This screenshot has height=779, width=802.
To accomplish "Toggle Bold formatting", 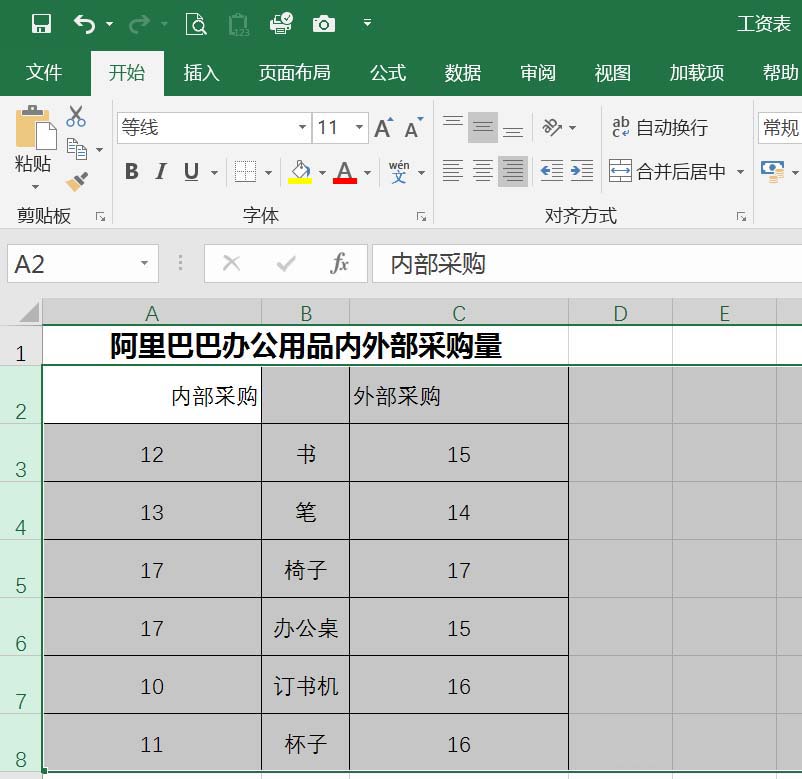I will (x=132, y=171).
